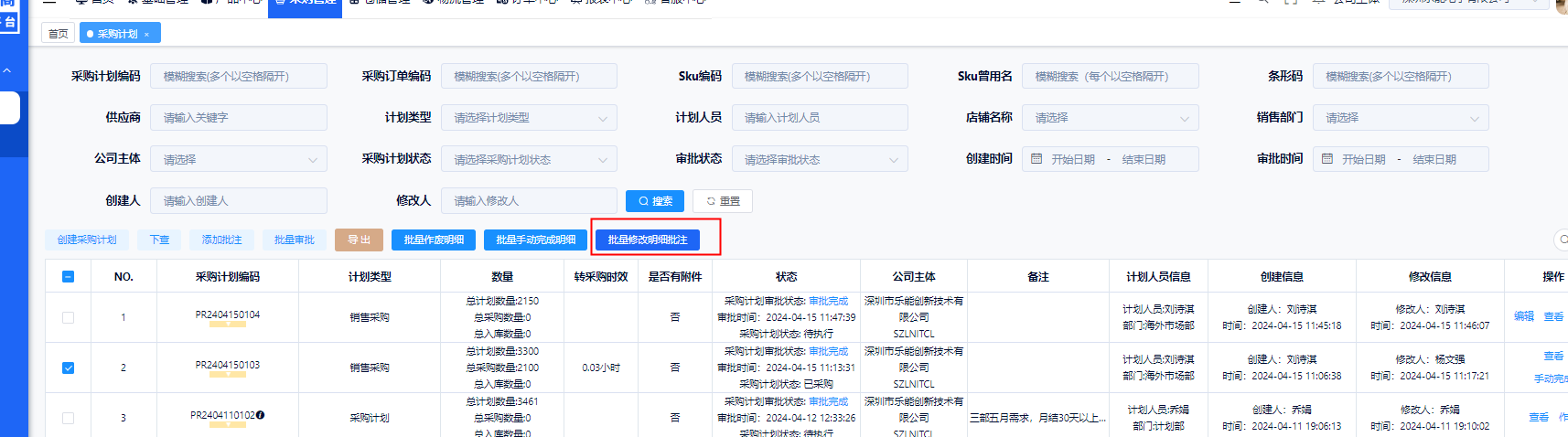Open the 计划类型 dropdown
The image size is (1568, 437).
tap(529, 118)
